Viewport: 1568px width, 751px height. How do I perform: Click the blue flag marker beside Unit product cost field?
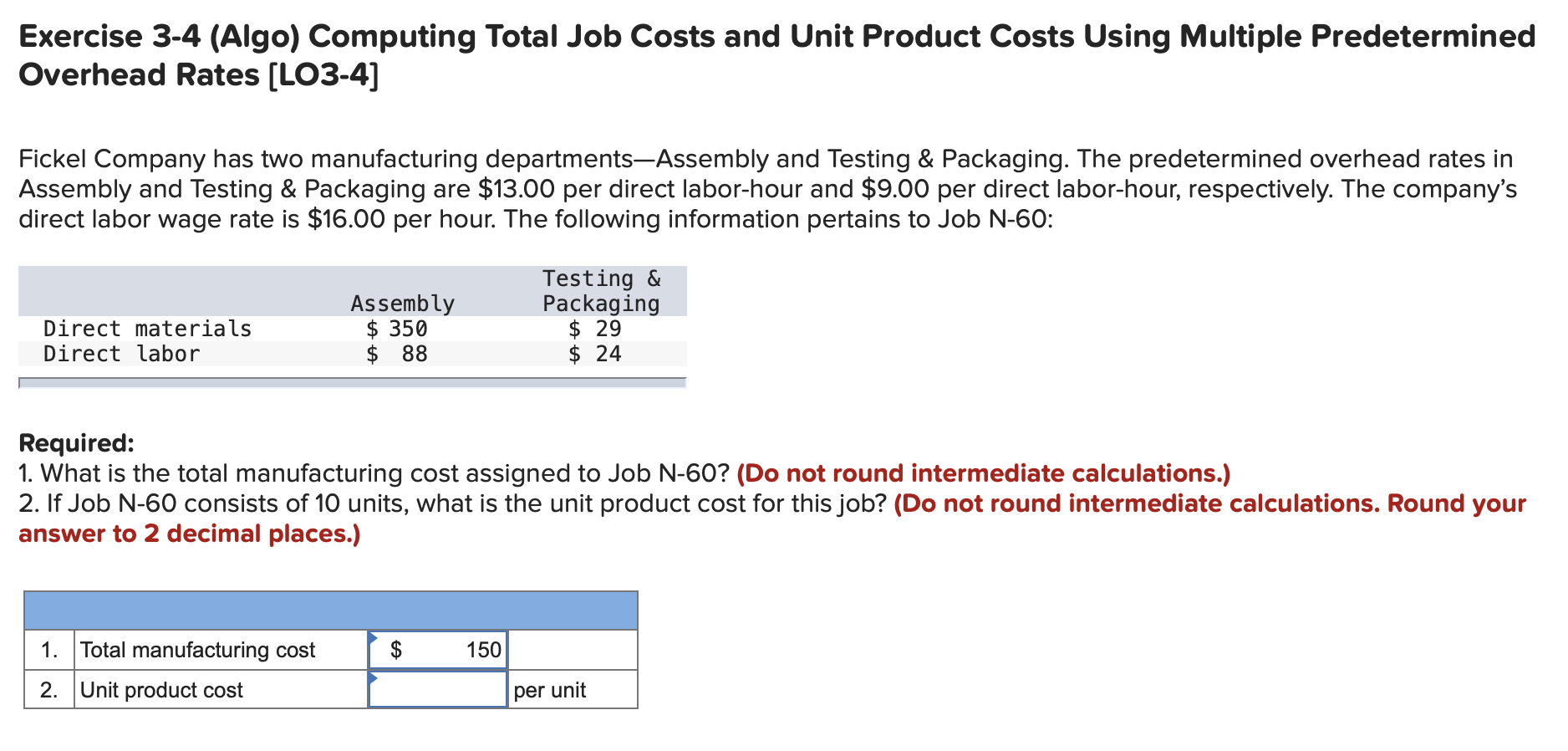click(373, 677)
